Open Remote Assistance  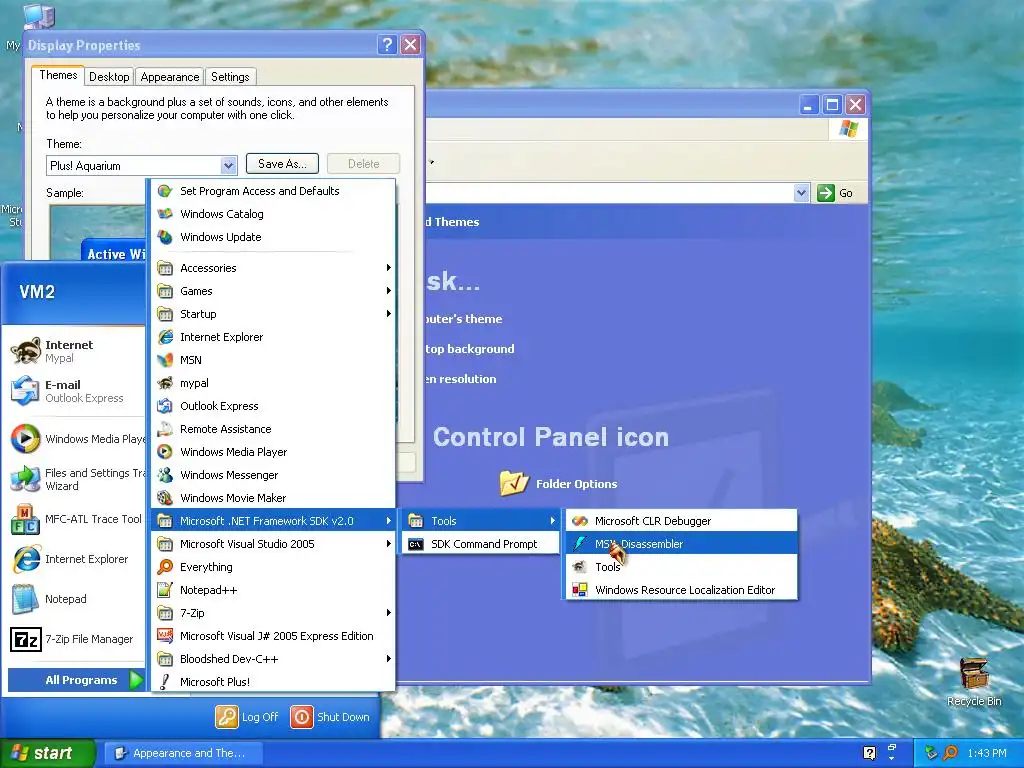coord(273,428)
